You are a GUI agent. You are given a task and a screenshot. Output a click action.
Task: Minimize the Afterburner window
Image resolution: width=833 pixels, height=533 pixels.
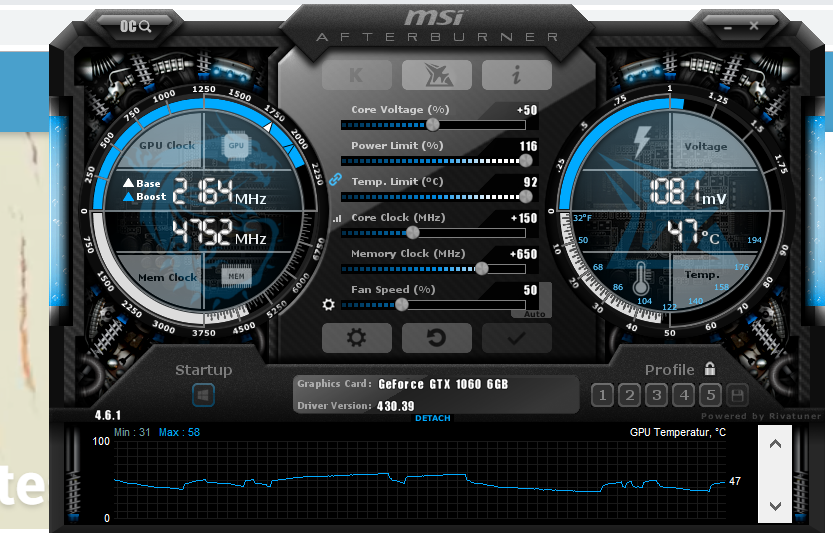tap(727, 27)
